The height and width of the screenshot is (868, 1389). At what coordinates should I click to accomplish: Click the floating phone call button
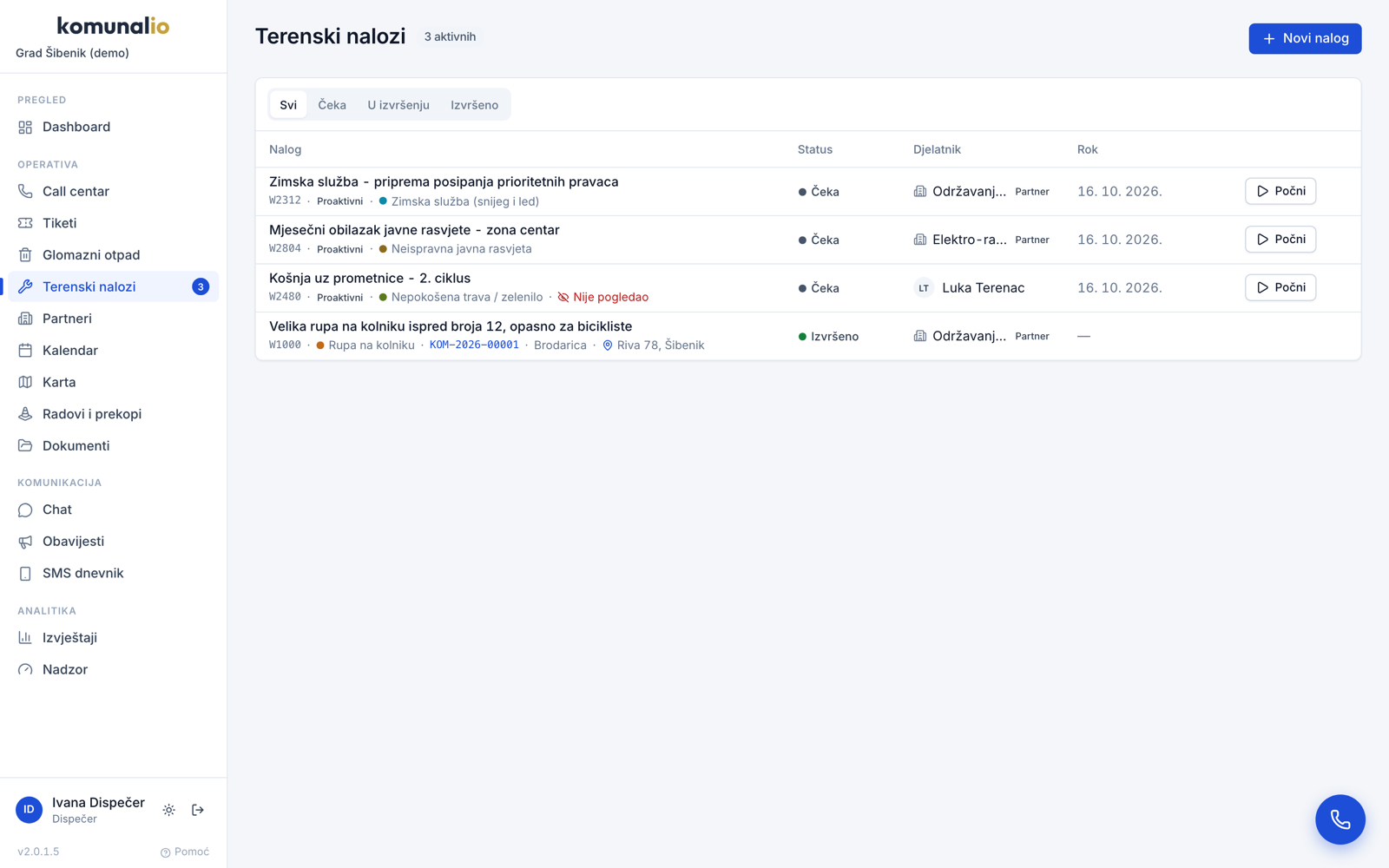(1340, 819)
